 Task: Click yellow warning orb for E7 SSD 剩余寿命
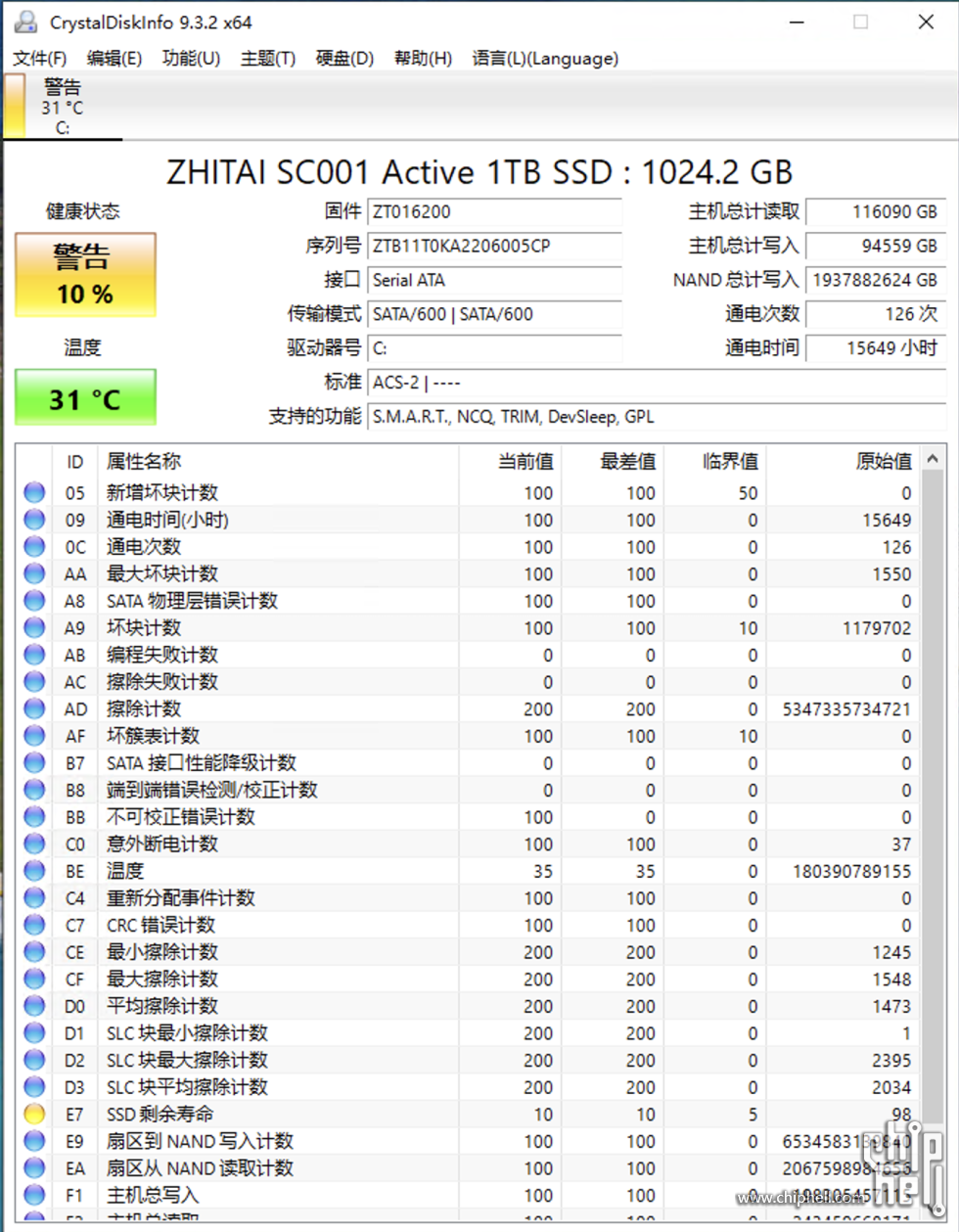[x=35, y=1114]
